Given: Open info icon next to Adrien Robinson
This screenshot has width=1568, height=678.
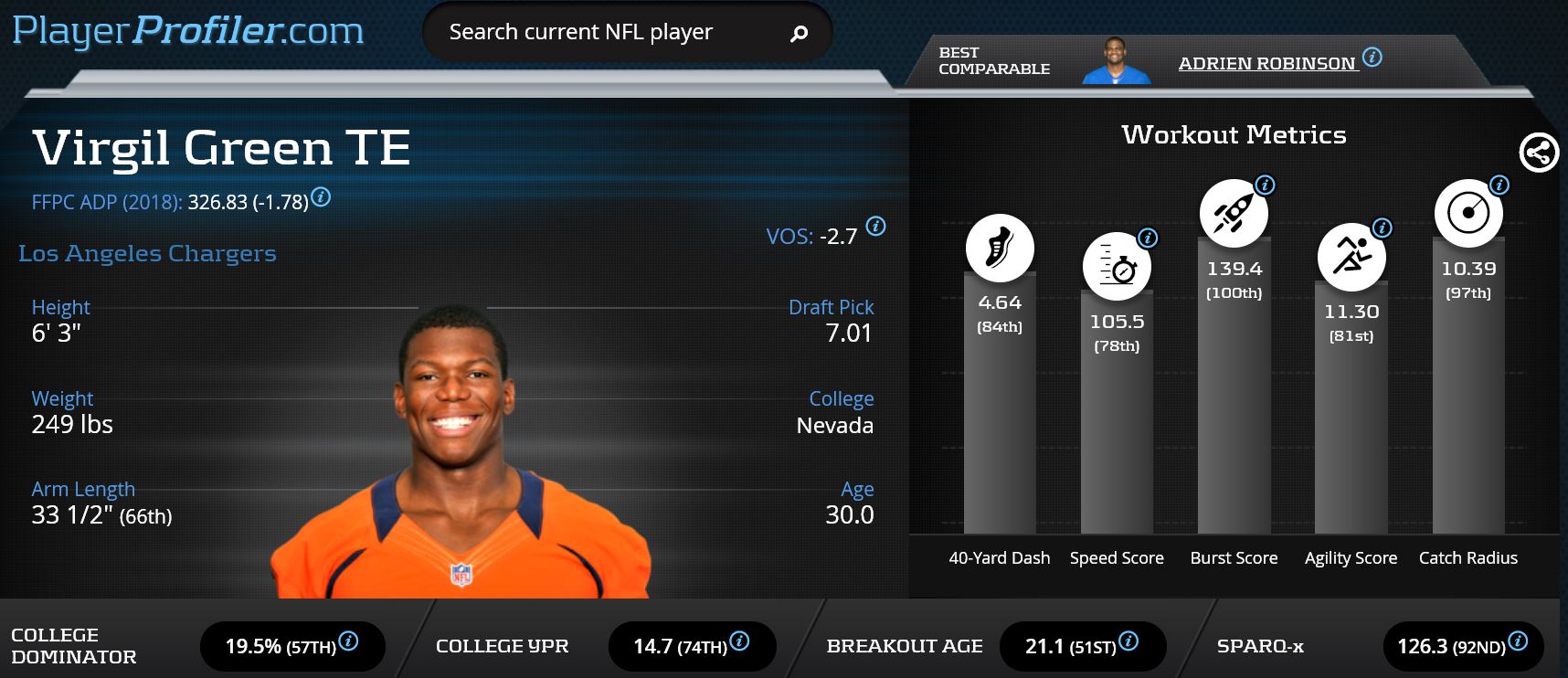Looking at the screenshot, I should [x=1372, y=58].
